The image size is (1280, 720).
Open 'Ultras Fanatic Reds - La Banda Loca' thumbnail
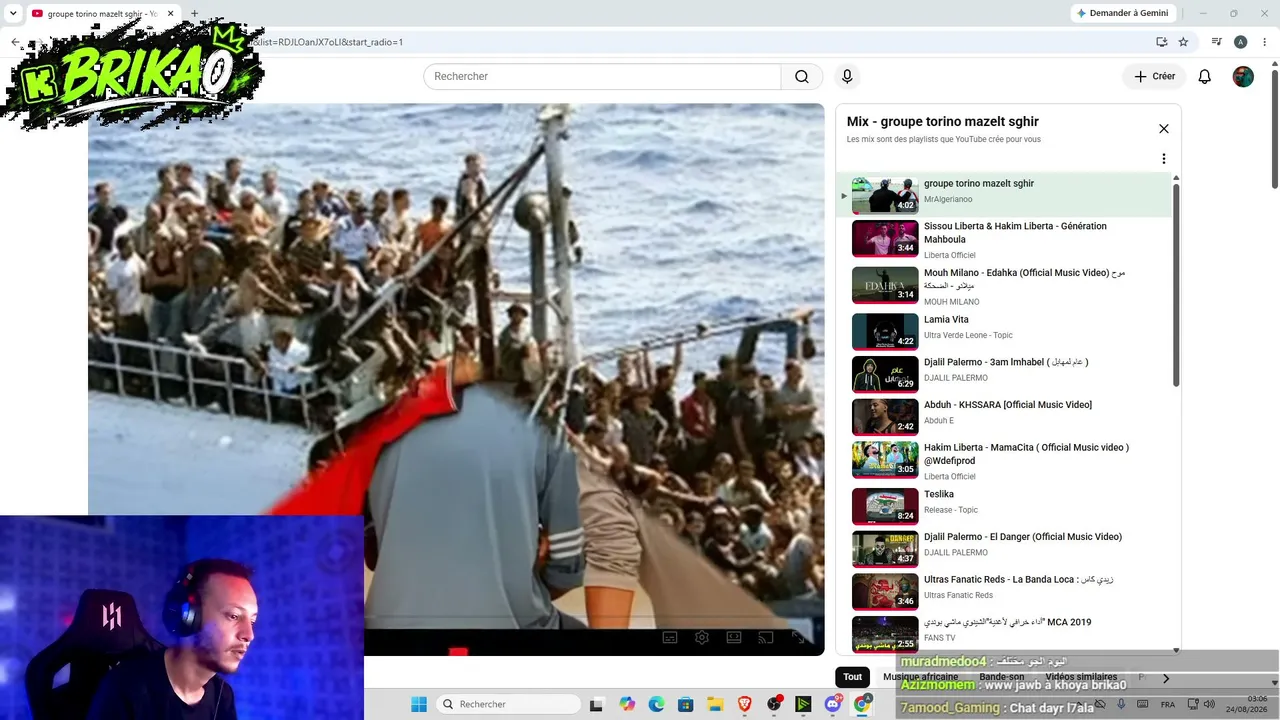(x=885, y=592)
